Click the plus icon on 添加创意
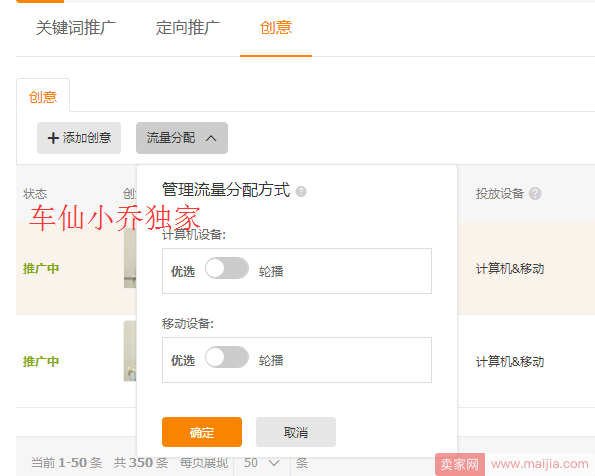The image size is (595, 476). tap(53, 138)
